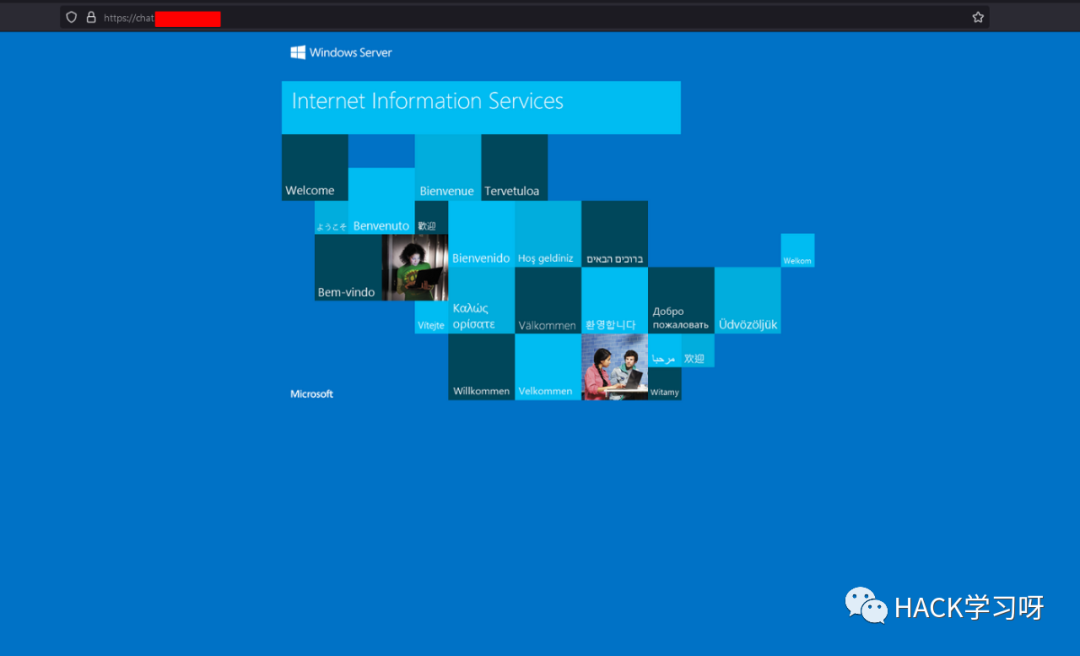Select the "Tervetuloa" tile
This screenshot has height=656, width=1080.
click(x=515, y=167)
